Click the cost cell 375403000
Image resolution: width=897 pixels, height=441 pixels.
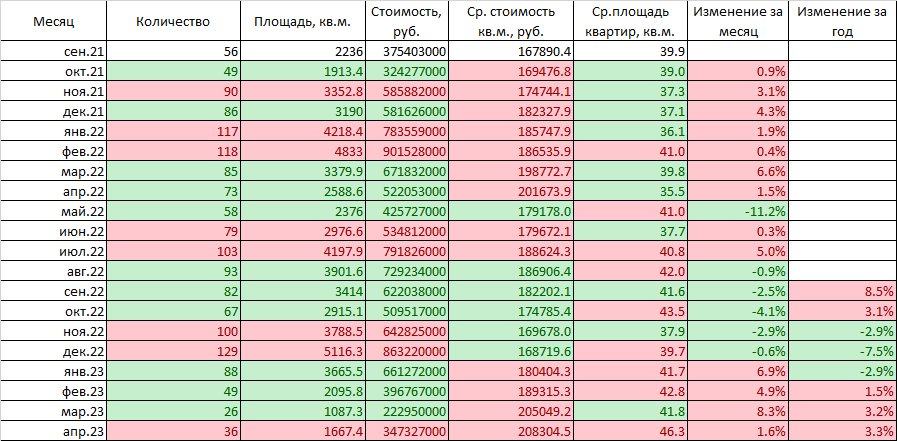[x=406, y=52]
